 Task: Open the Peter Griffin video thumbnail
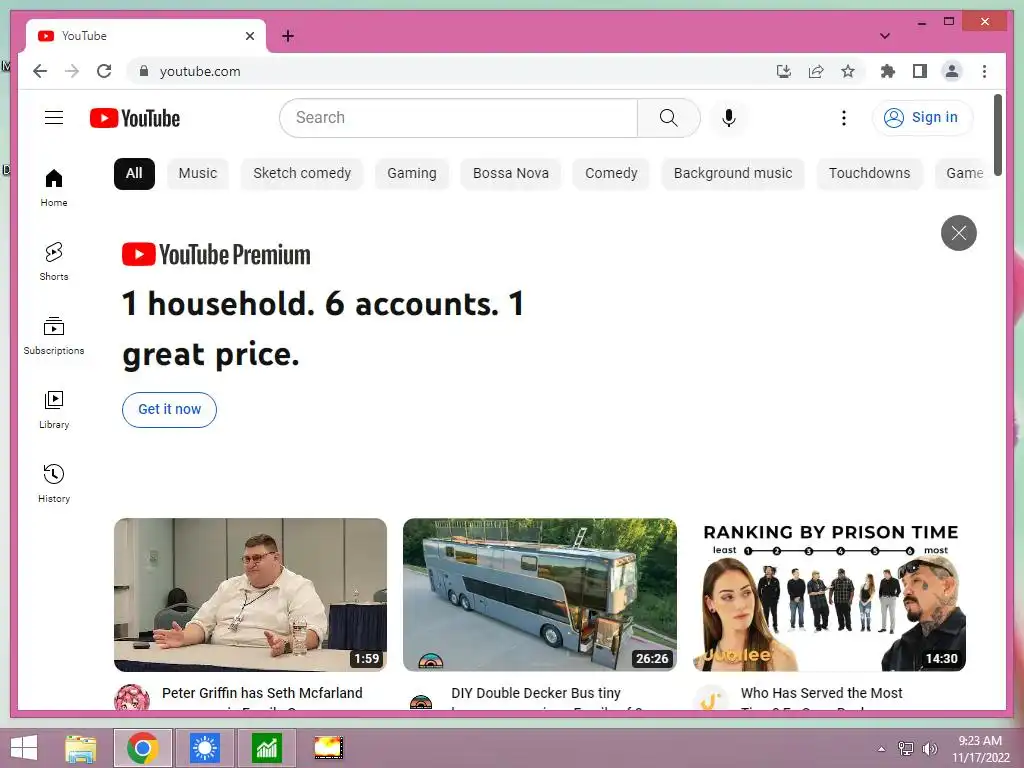point(250,595)
